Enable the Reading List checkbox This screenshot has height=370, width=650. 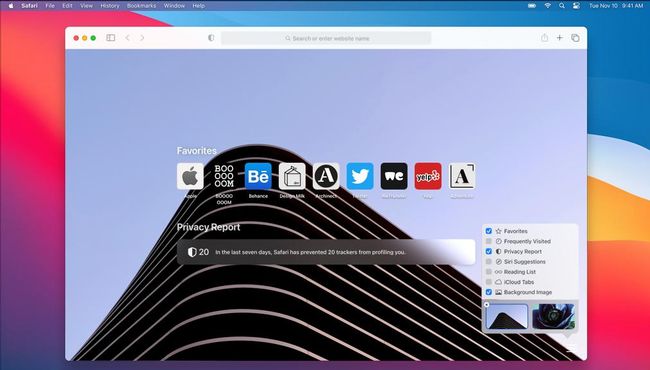[x=489, y=272]
